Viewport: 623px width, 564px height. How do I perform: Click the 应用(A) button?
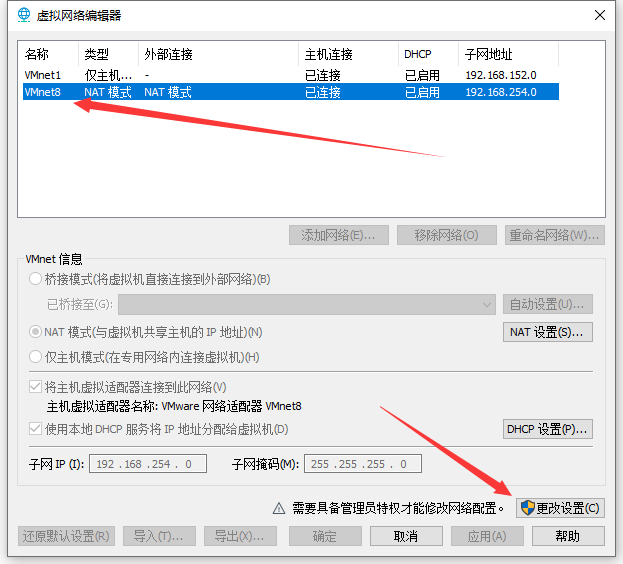coord(487,536)
